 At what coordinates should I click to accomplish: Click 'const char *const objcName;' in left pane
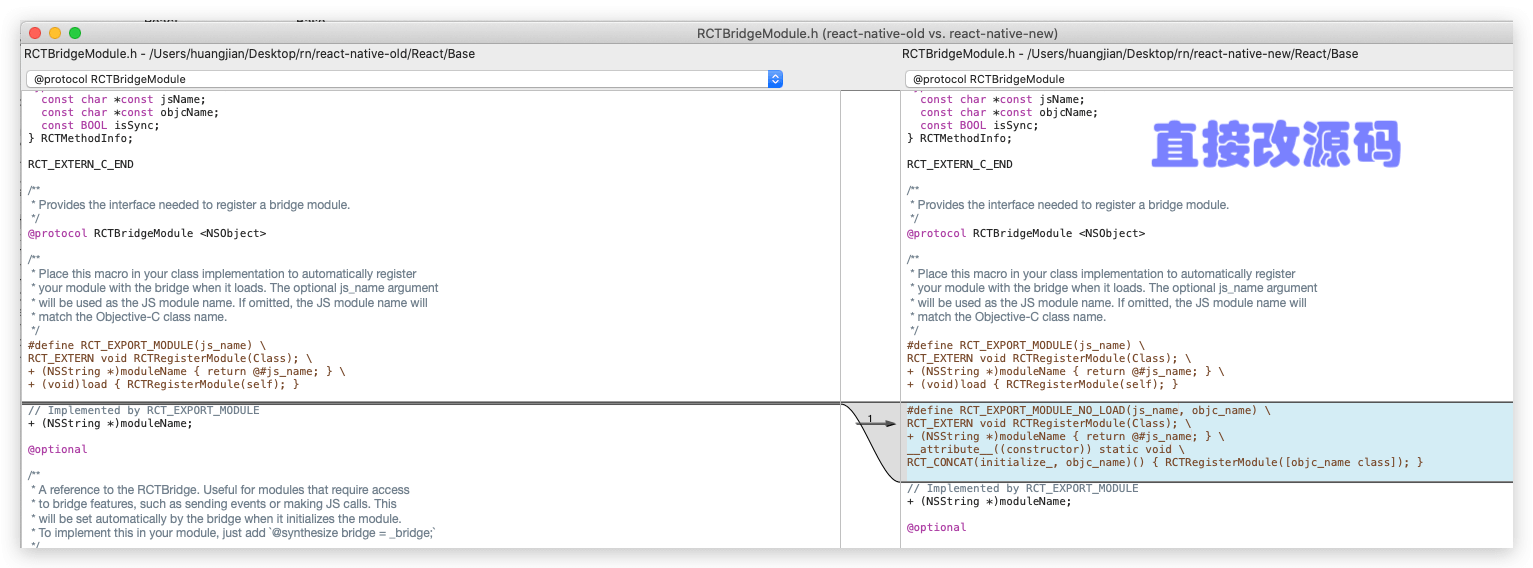pos(130,112)
